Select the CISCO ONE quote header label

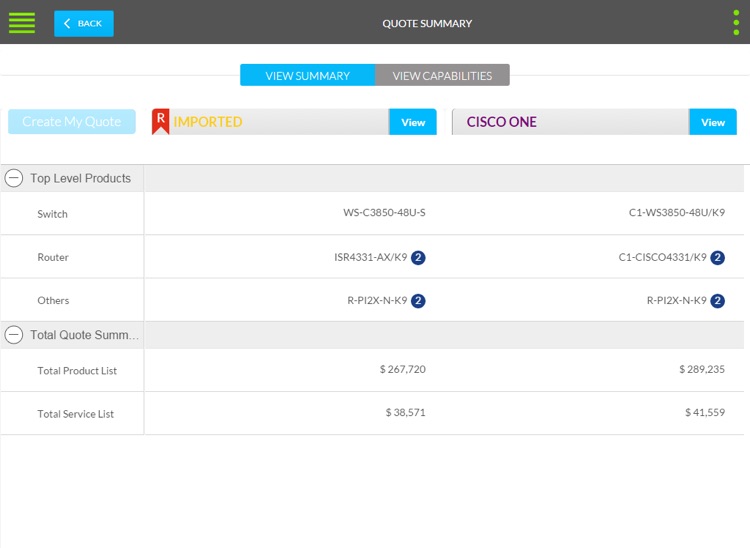tap(502, 122)
